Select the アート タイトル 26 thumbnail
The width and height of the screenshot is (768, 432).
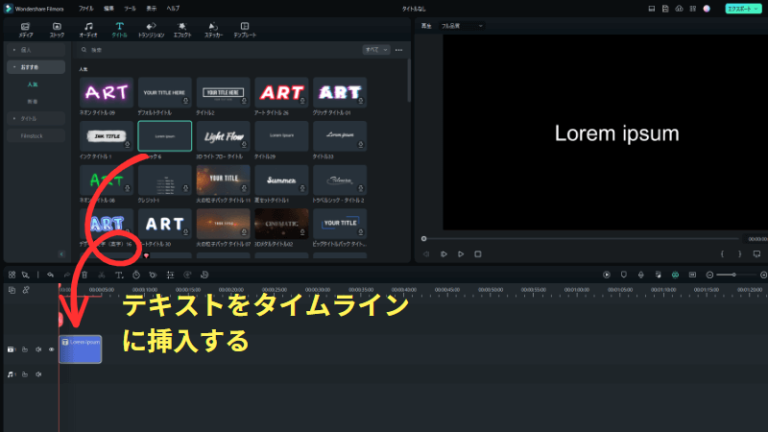coord(281,92)
